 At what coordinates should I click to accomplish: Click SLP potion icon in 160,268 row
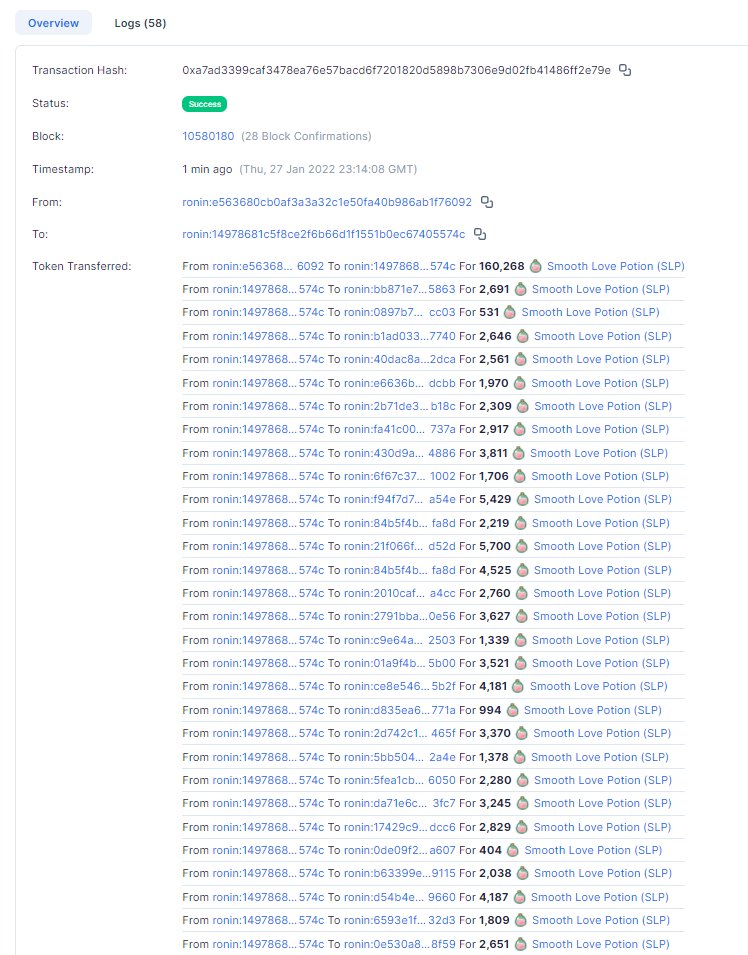(x=535, y=266)
